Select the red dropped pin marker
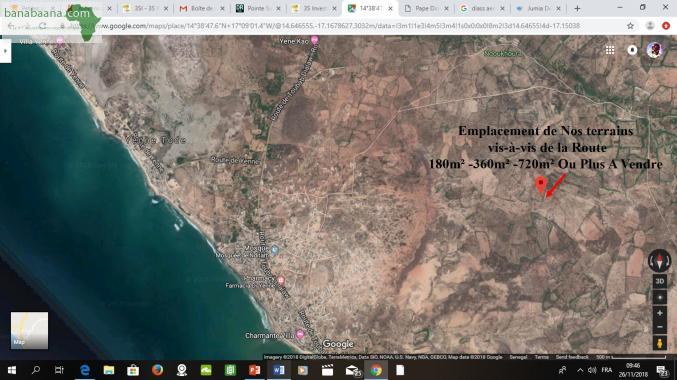The width and height of the screenshot is (677, 380). [x=541, y=185]
